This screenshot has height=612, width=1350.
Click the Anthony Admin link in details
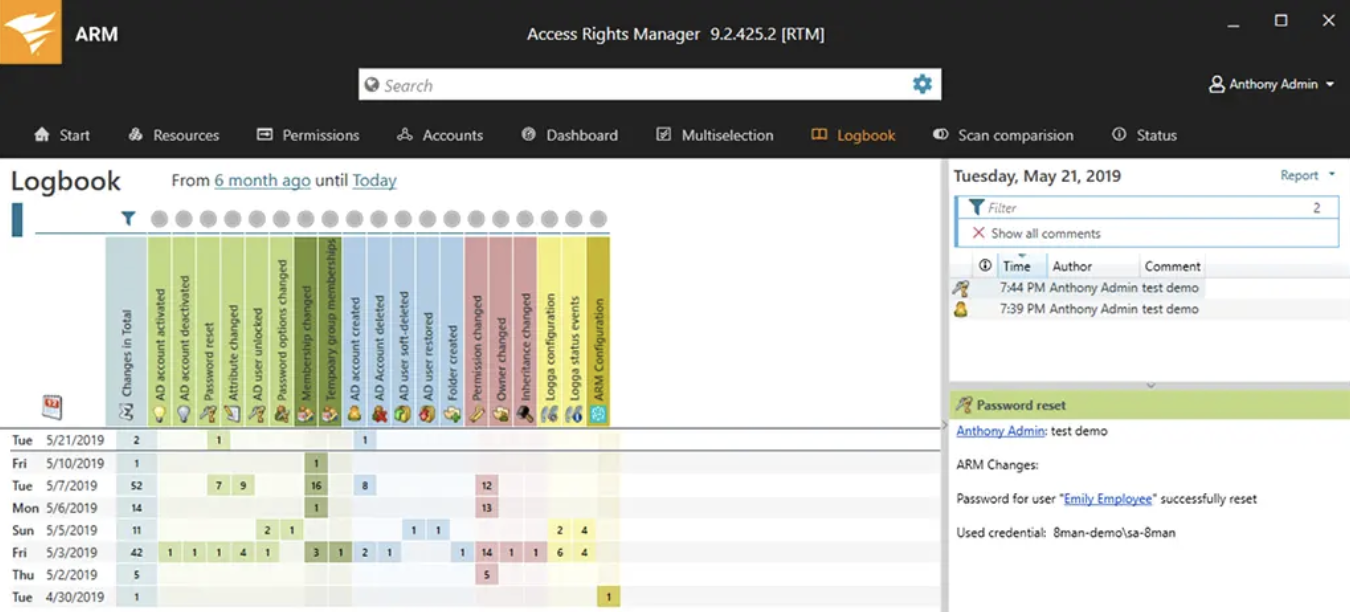1000,431
